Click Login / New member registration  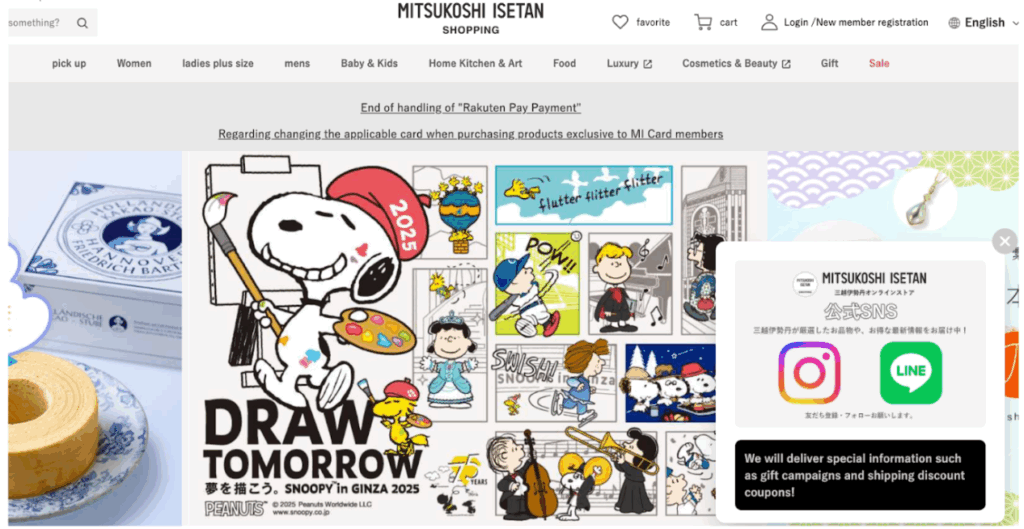pyautogui.click(x=856, y=22)
